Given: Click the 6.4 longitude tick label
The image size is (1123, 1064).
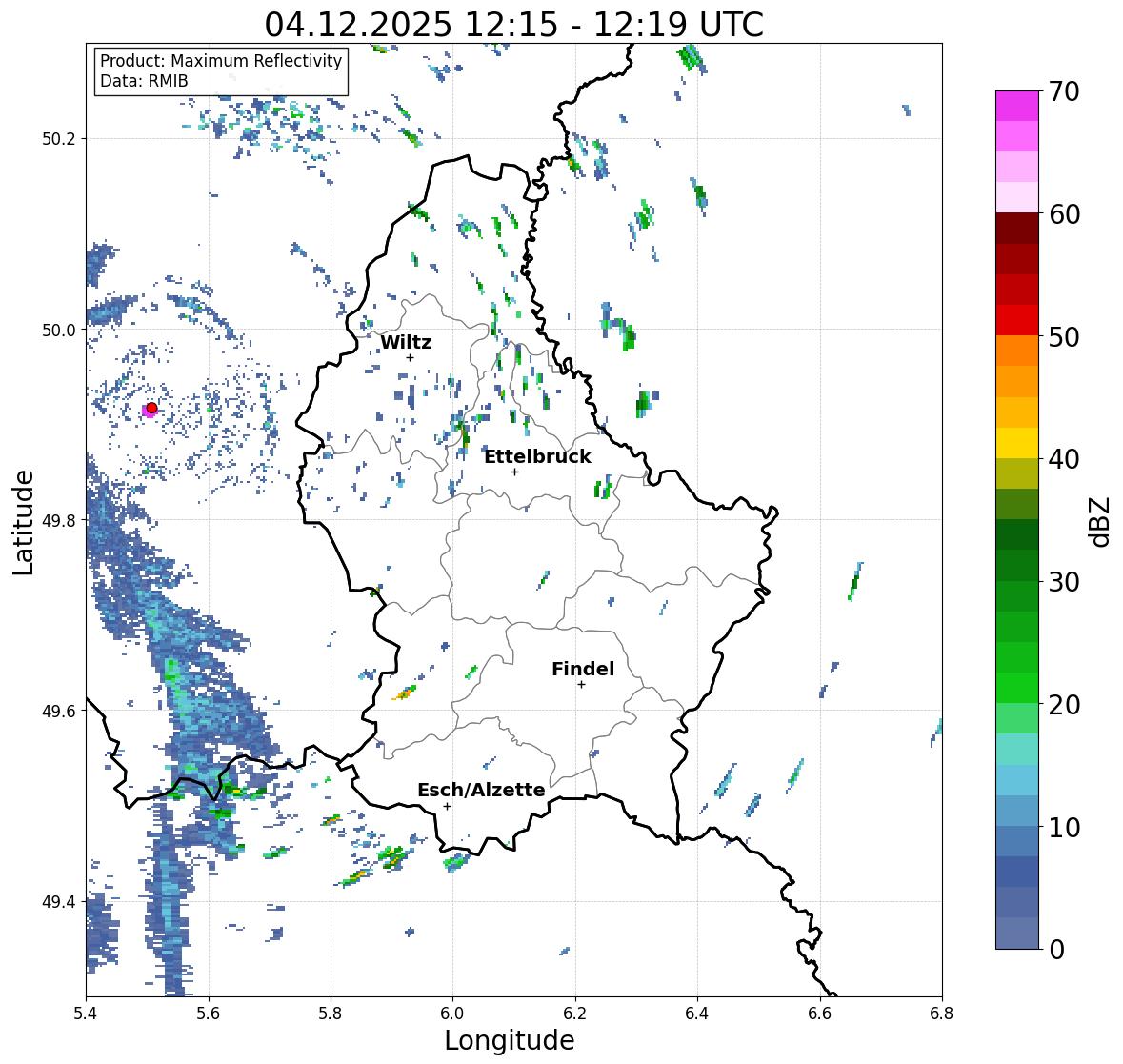Looking at the screenshot, I should [697, 1013].
